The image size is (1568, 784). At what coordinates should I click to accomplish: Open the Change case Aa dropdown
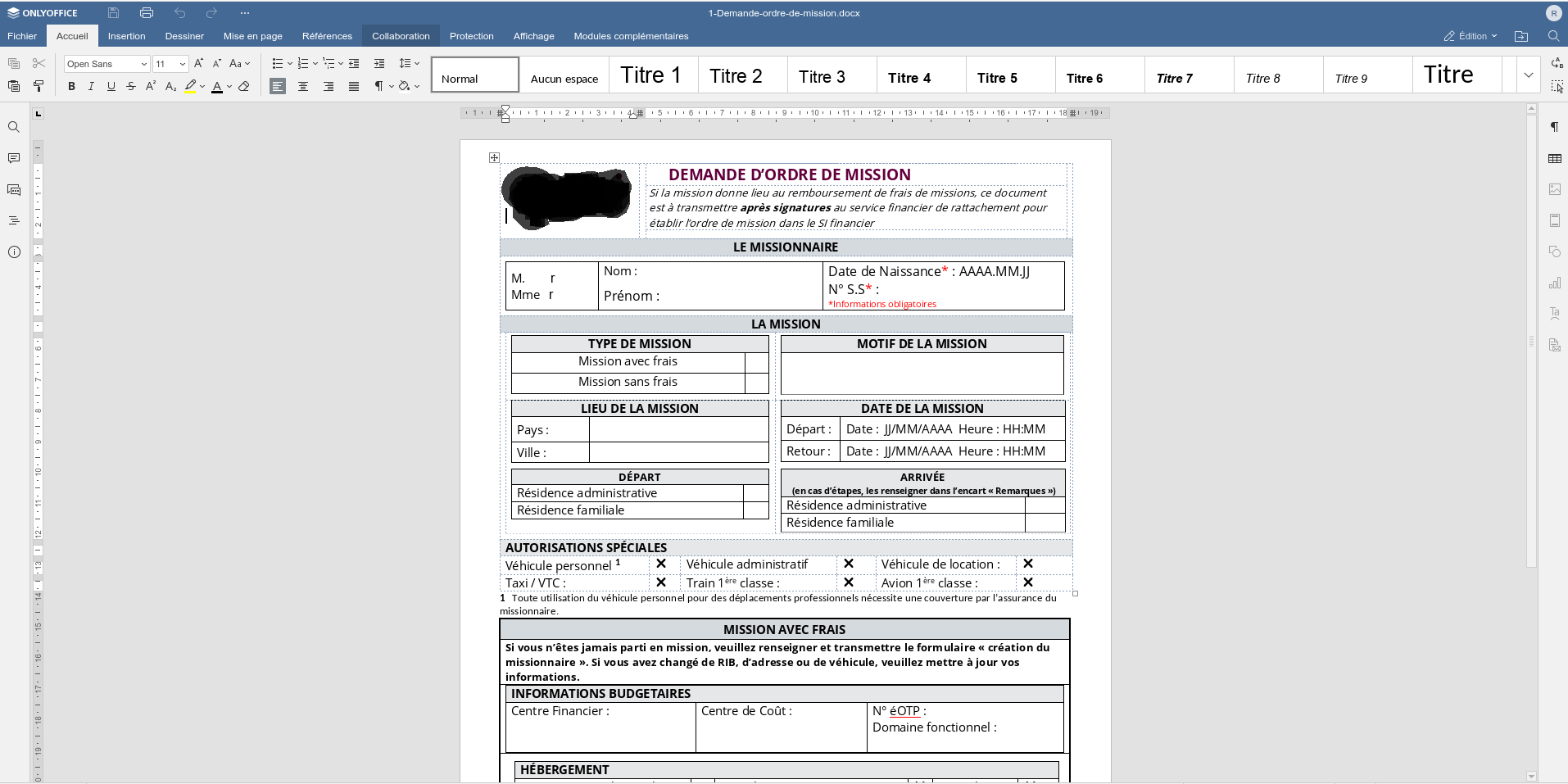tap(240, 63)
